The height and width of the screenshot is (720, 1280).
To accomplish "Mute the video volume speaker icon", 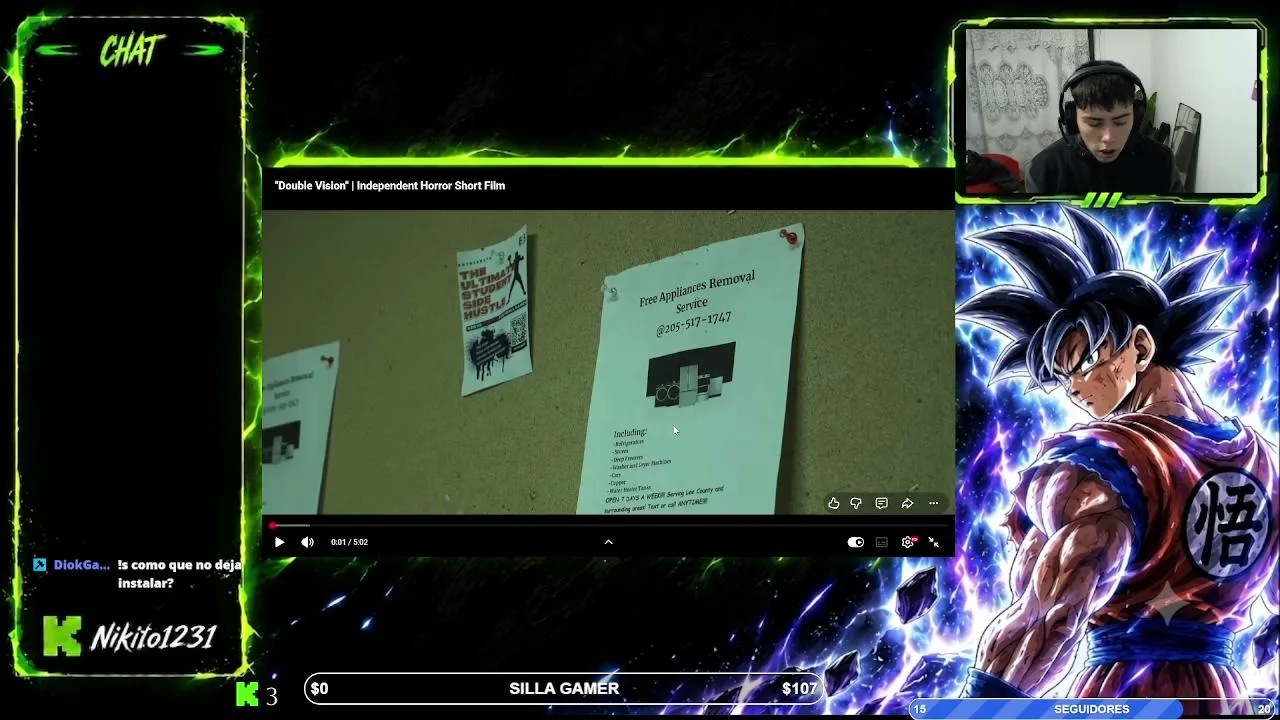I will pos(308,542).
